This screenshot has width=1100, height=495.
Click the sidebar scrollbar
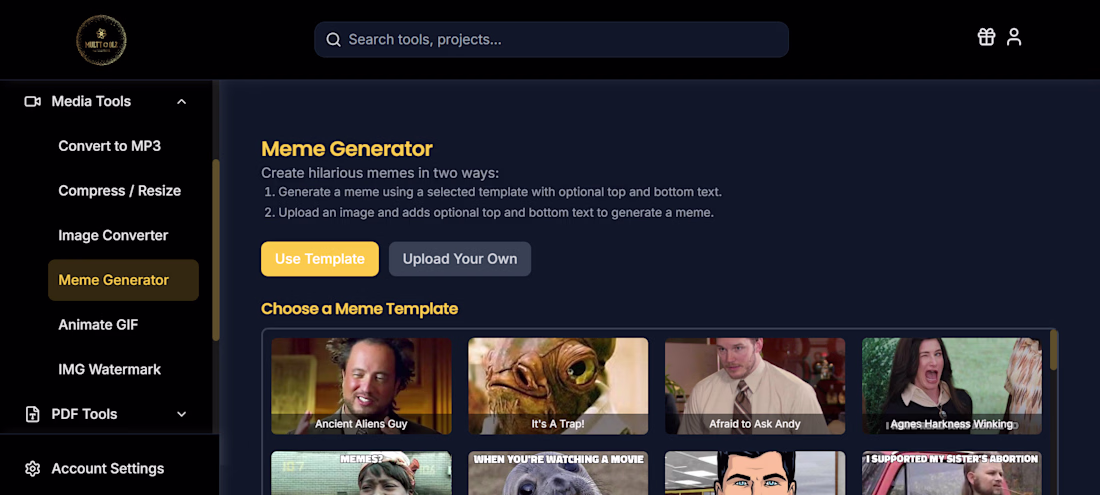coord(216,250)
